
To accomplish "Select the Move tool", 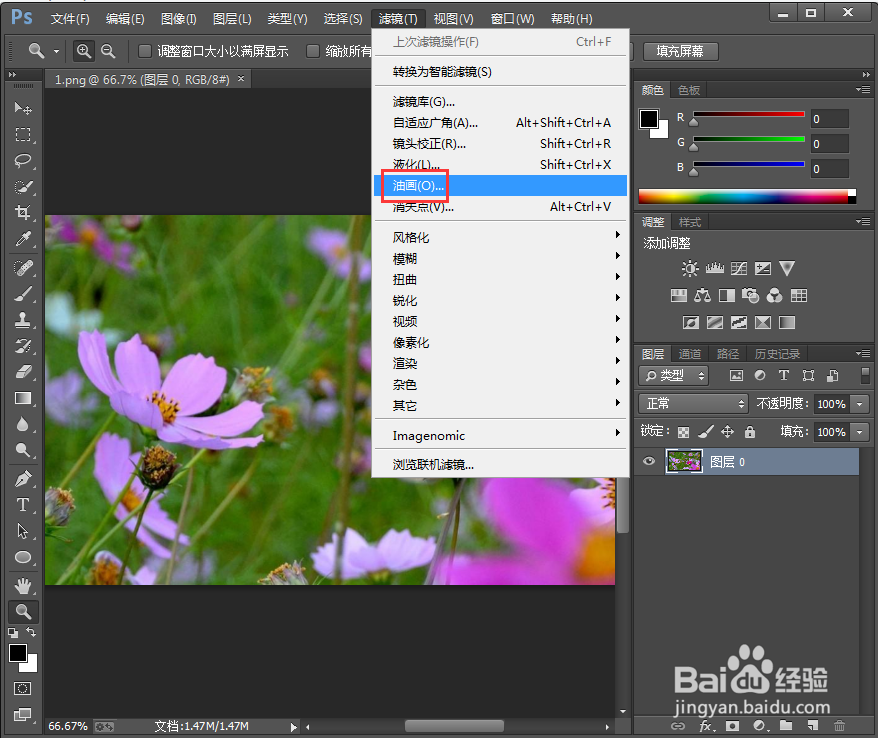I will 23,108.
